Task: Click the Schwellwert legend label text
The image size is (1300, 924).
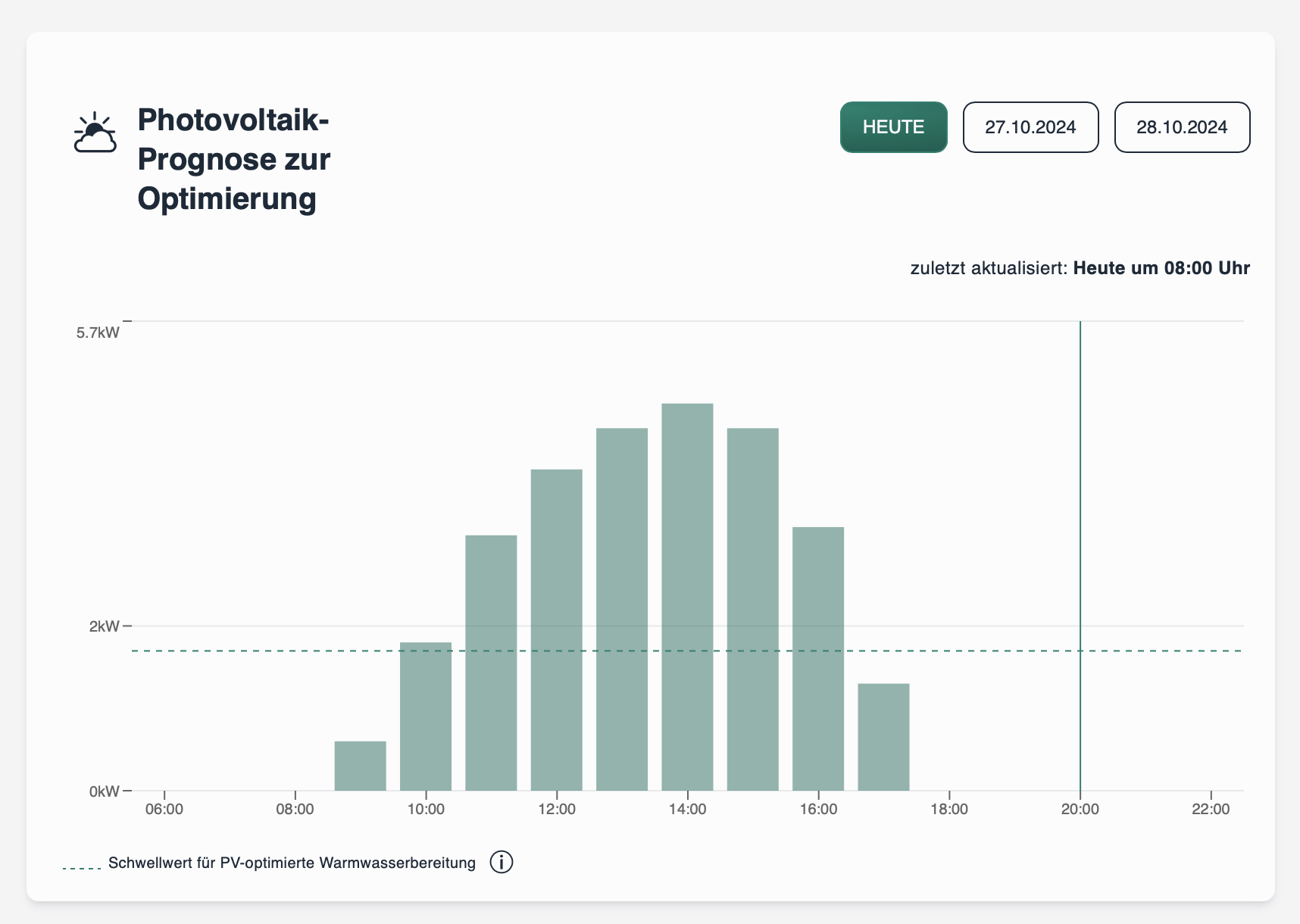Action: click(x=292, y=863)
